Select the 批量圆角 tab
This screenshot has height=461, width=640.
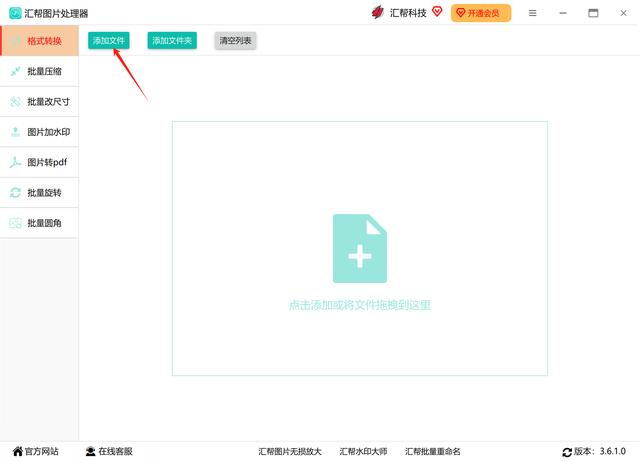pos(40,223)
